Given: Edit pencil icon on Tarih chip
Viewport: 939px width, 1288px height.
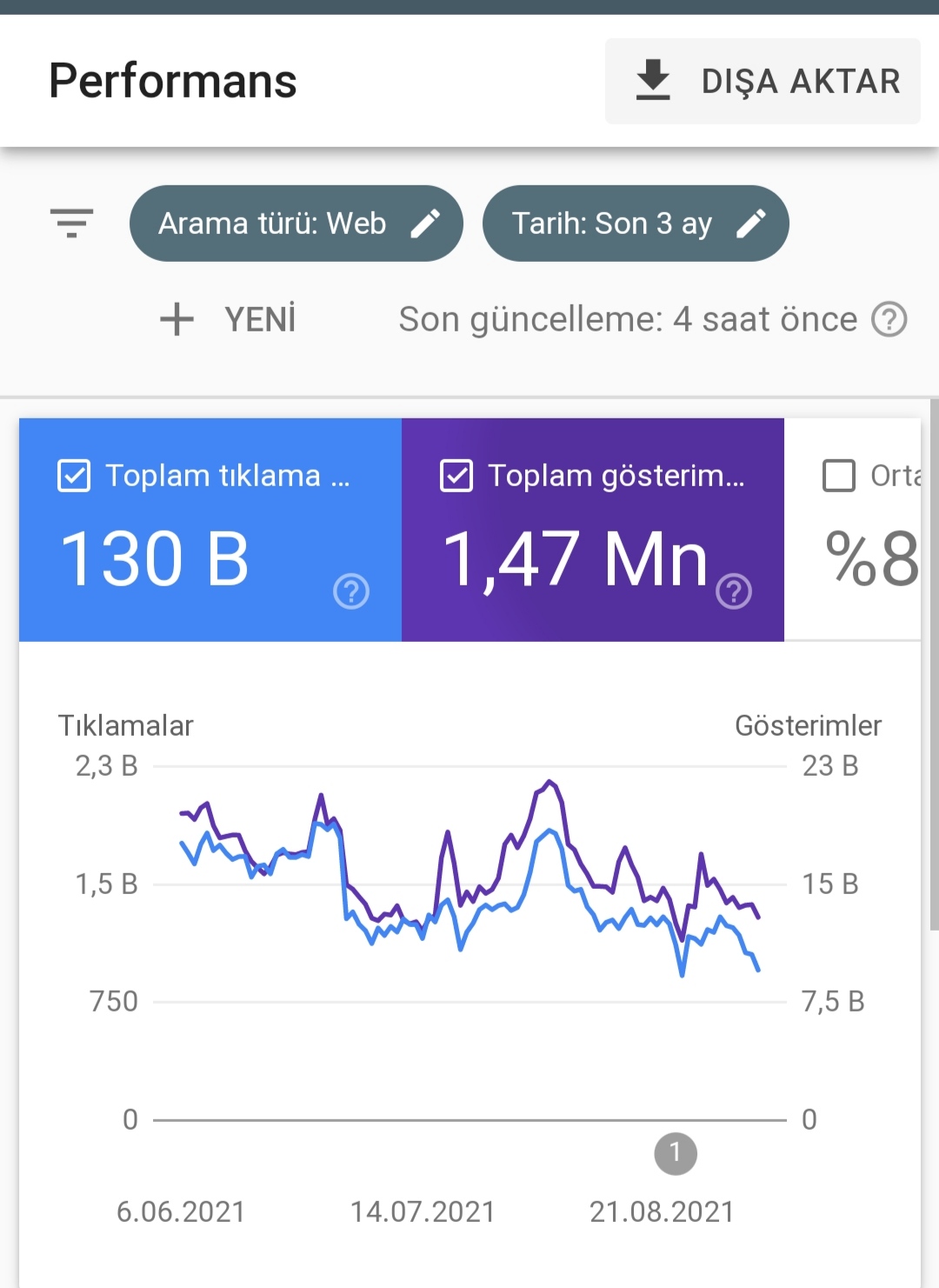Looking at the screenshot, I should pos(751,224).
